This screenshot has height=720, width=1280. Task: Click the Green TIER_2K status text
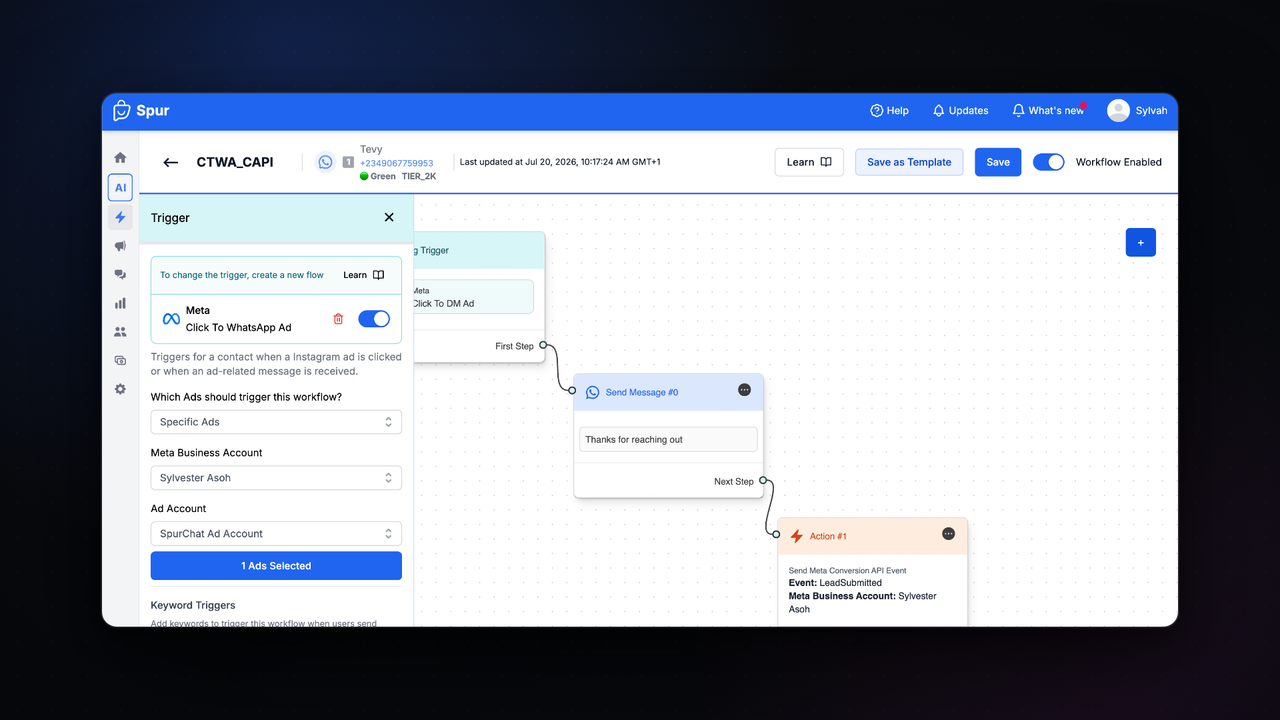pyautogui.click(x=398, y=176)
